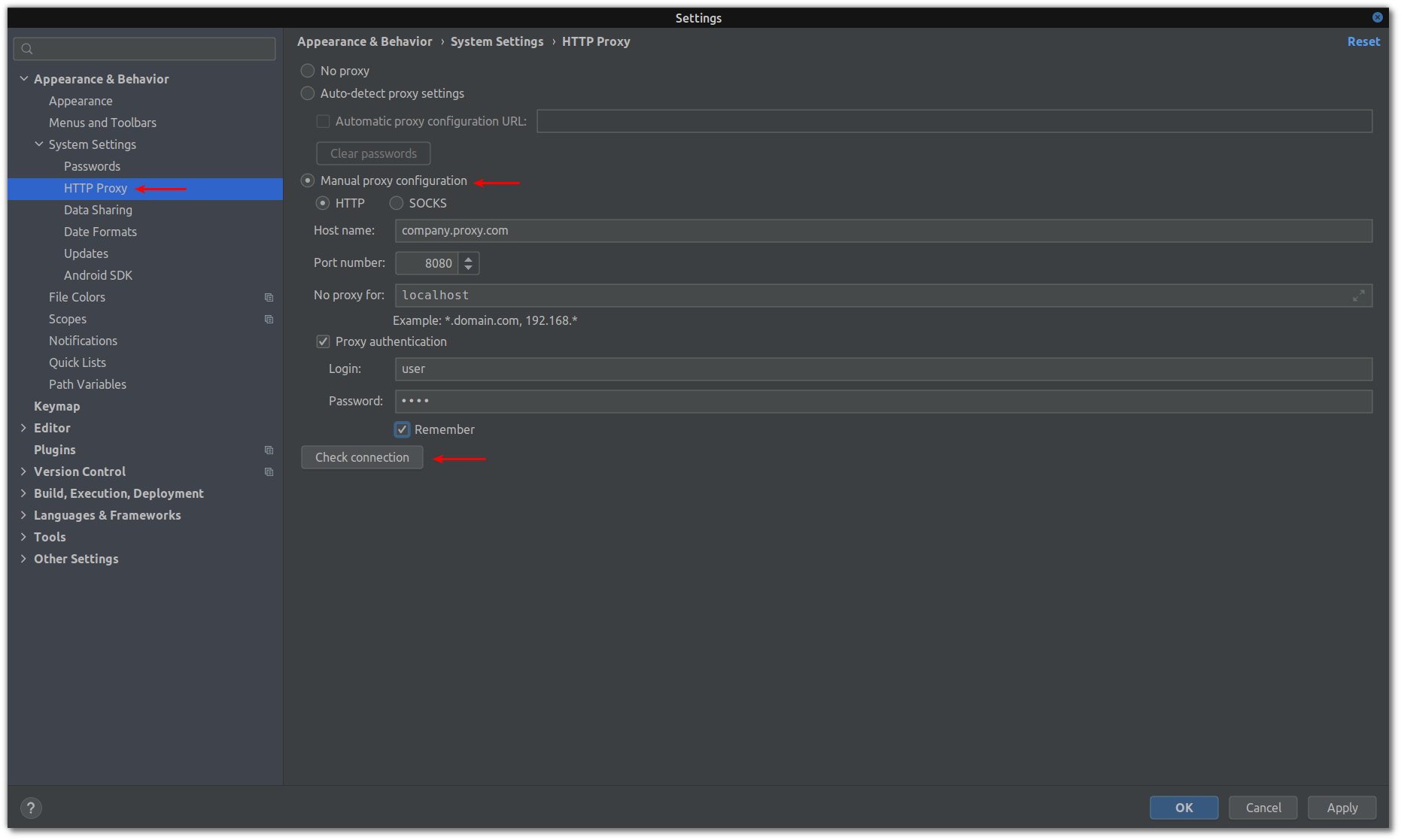Viewport: 1401px width, 840px height.
Task: Open the Android SDK page
Action: coord(98,275)
